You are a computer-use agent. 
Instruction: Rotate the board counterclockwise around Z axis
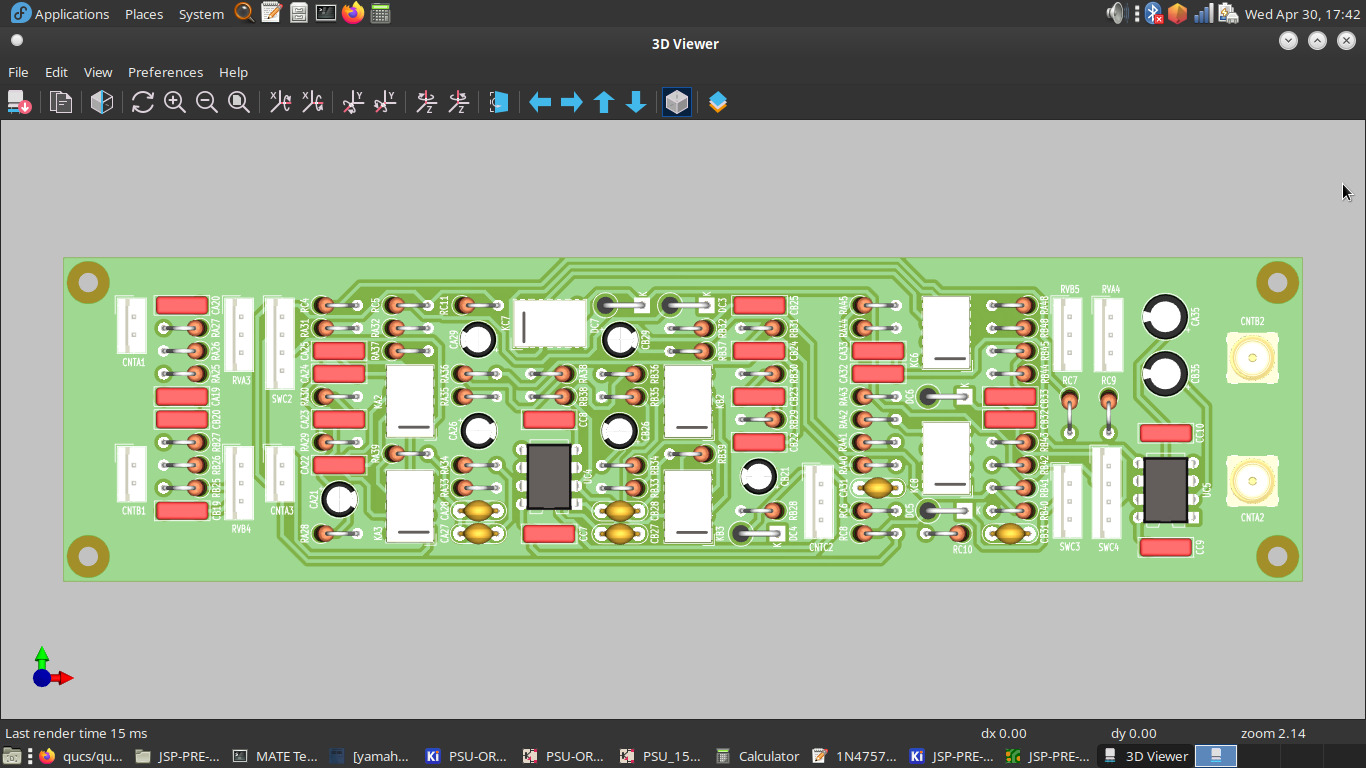[458, 102]
